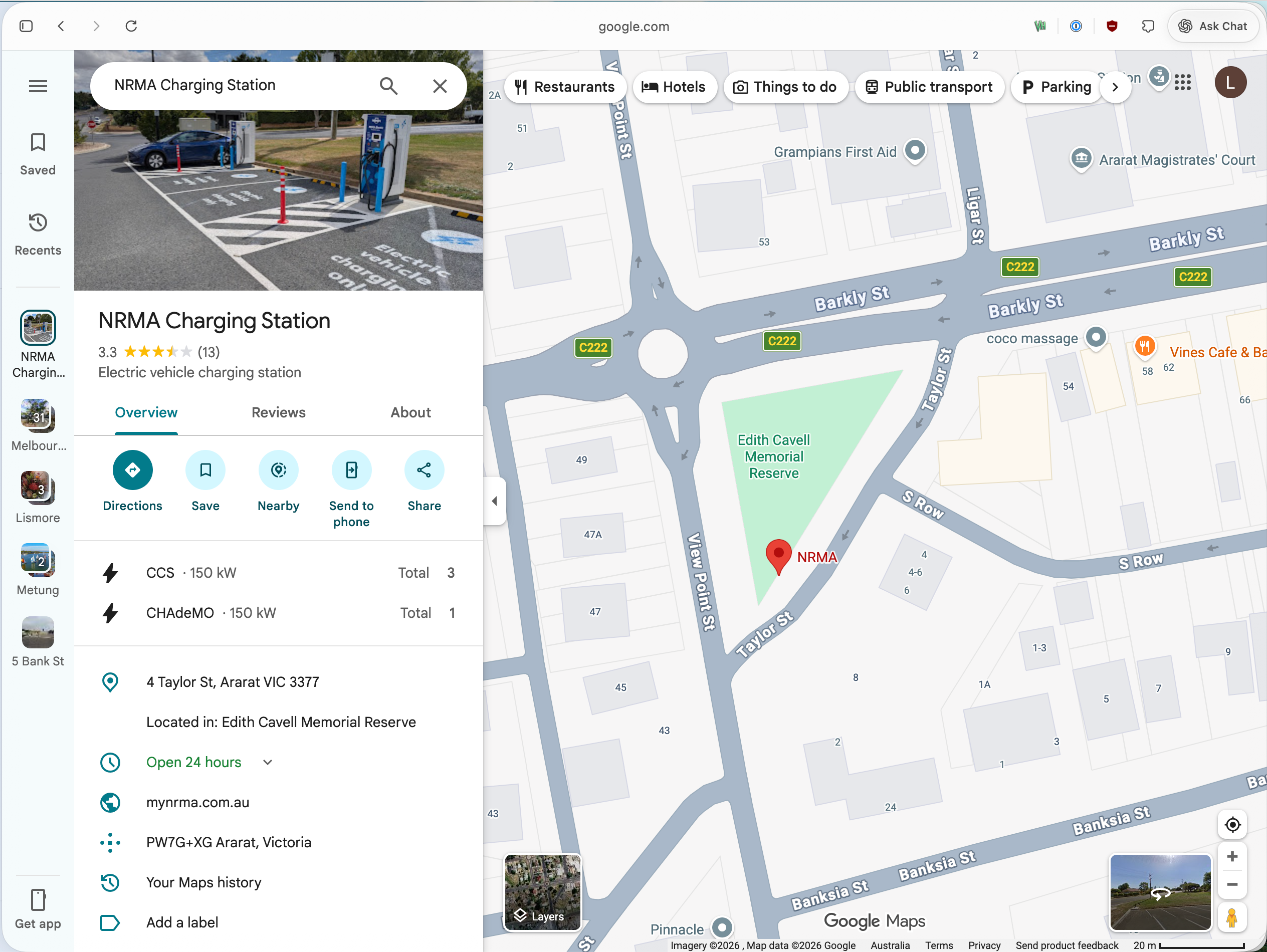Switch to the Reviews tab
Image resolution: width=1267 pixels, height=952 pixels.
pos(278,412)
